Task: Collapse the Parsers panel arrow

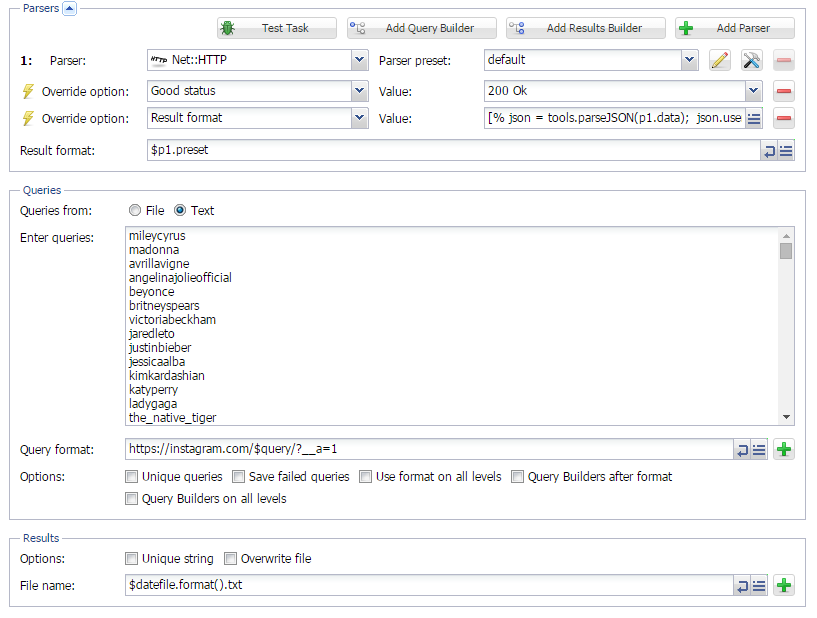Action: (x=69, y=8)
